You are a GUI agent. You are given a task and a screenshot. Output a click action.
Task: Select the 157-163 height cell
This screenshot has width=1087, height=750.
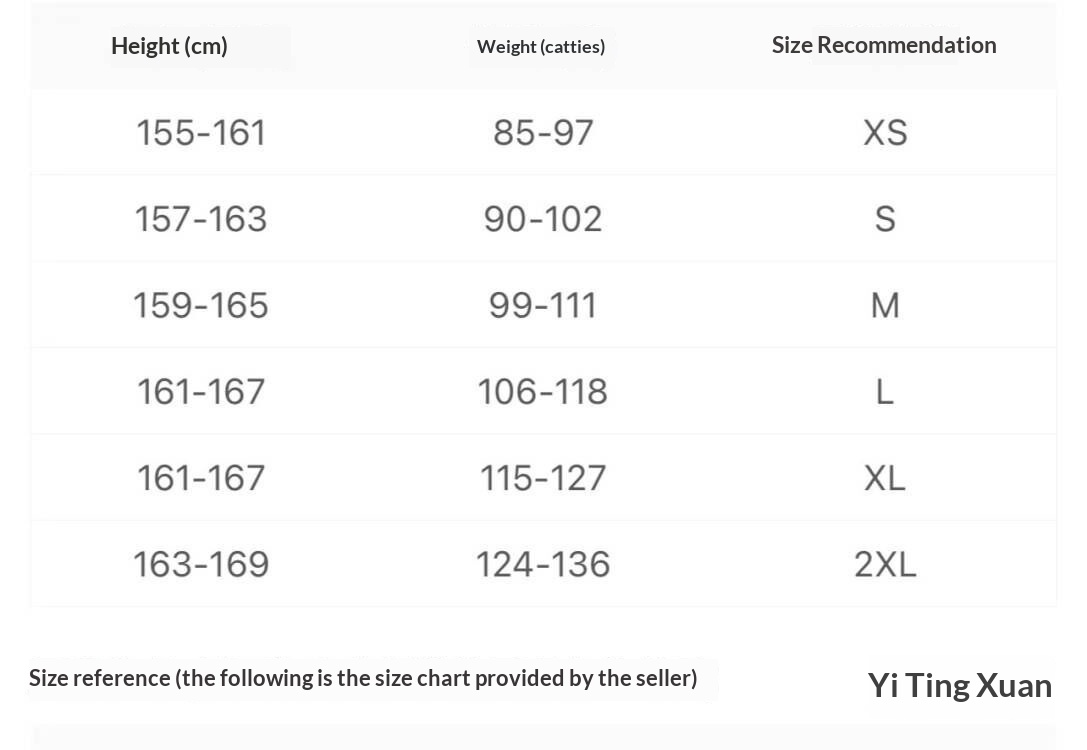201,219
